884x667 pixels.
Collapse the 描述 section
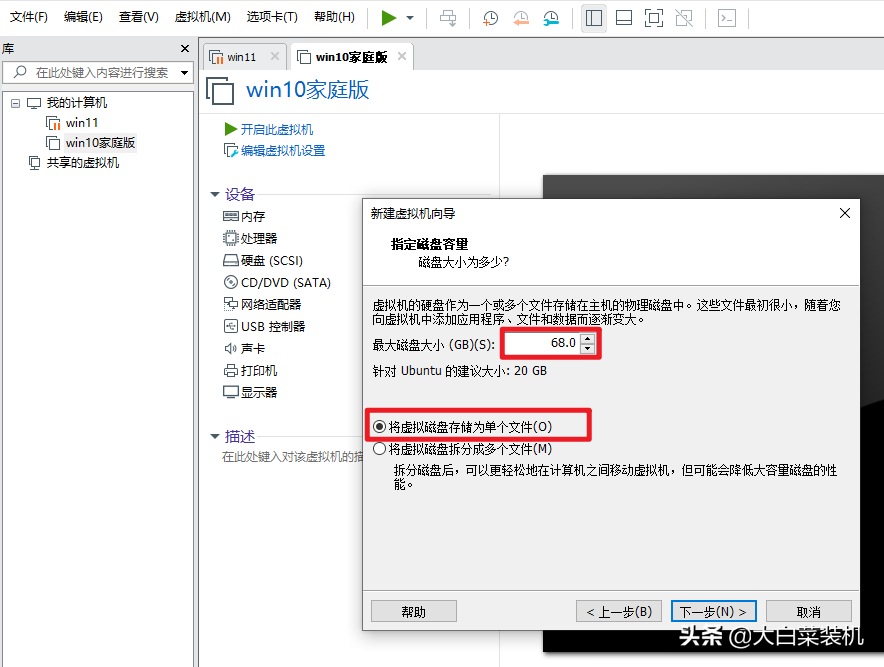(x=215, y=436)
